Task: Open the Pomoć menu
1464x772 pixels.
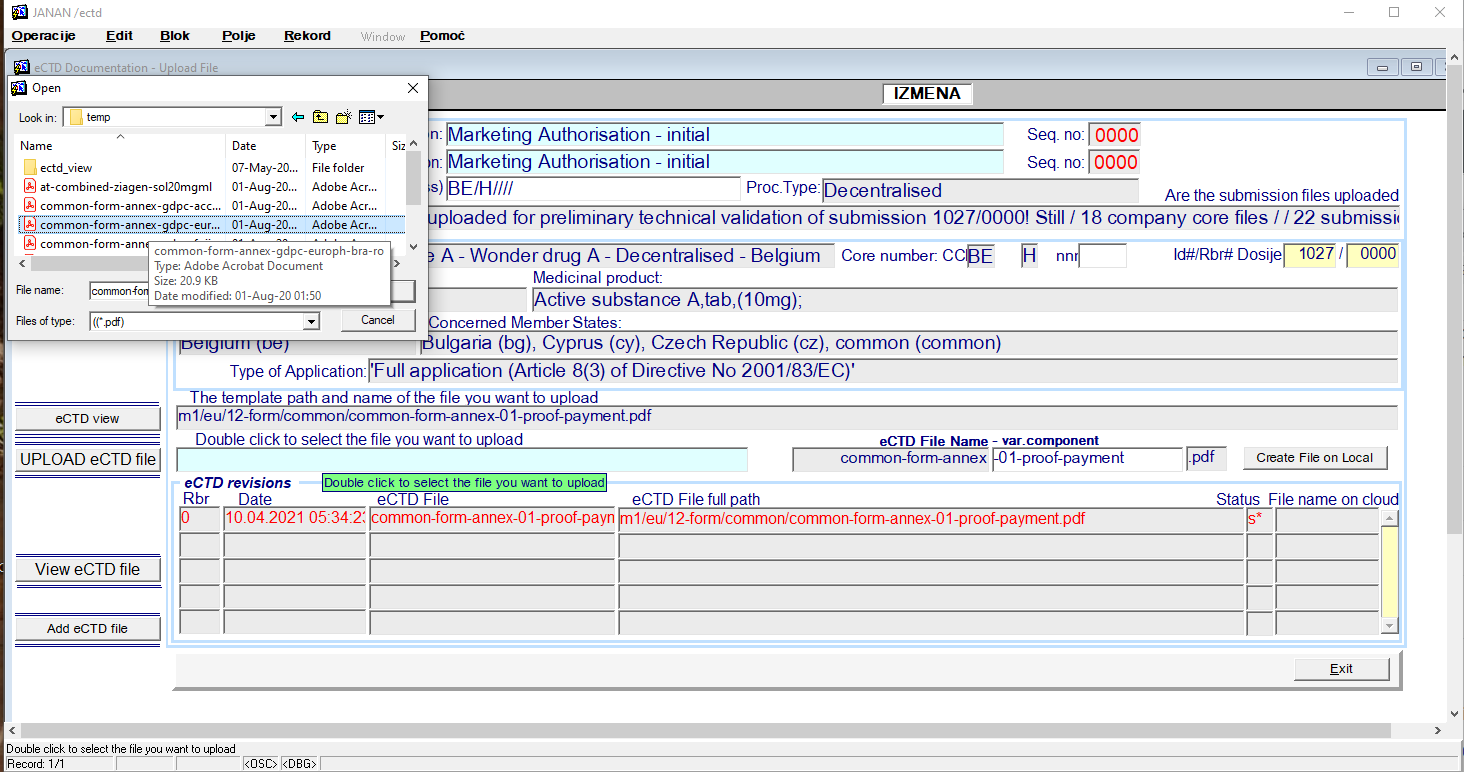Action: click(442, 36)
